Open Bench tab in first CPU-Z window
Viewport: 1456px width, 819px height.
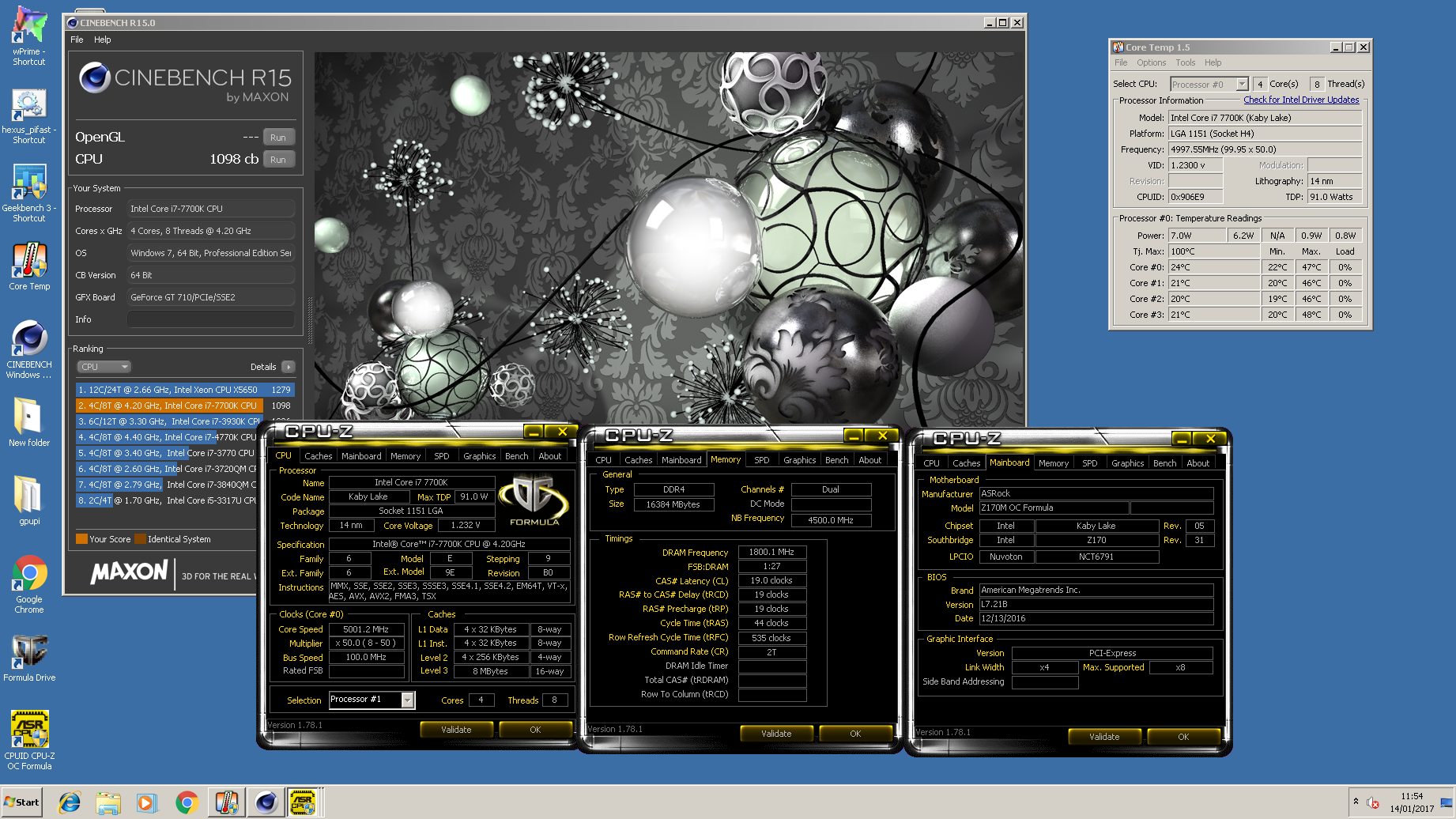tap(516, 456)
